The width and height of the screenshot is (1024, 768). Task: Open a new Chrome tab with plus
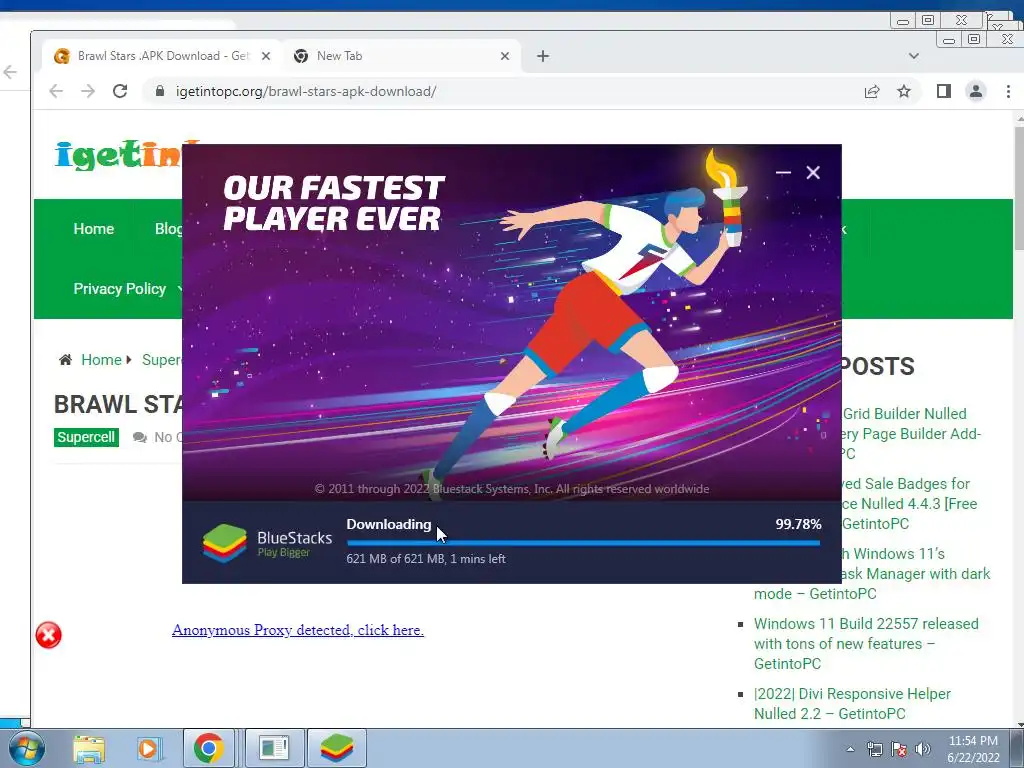coord(543,56)
